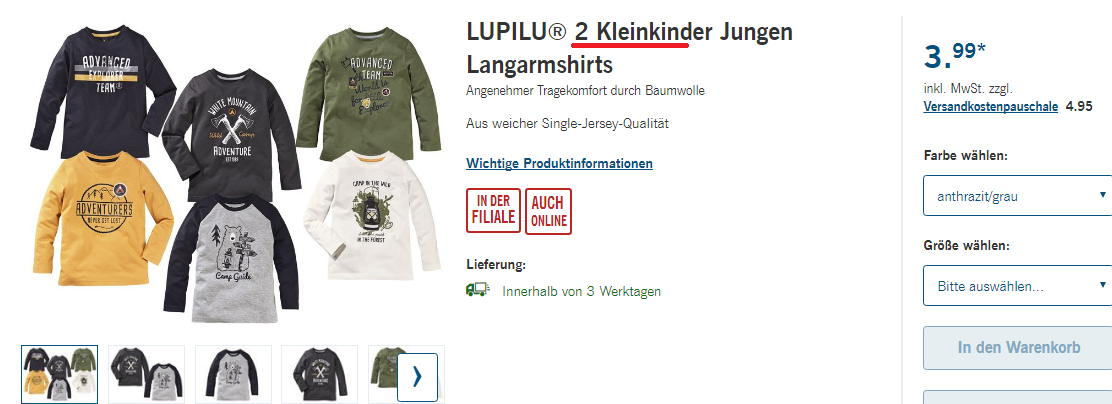Select the thumbnail of the gray raglan shirt

233,374
